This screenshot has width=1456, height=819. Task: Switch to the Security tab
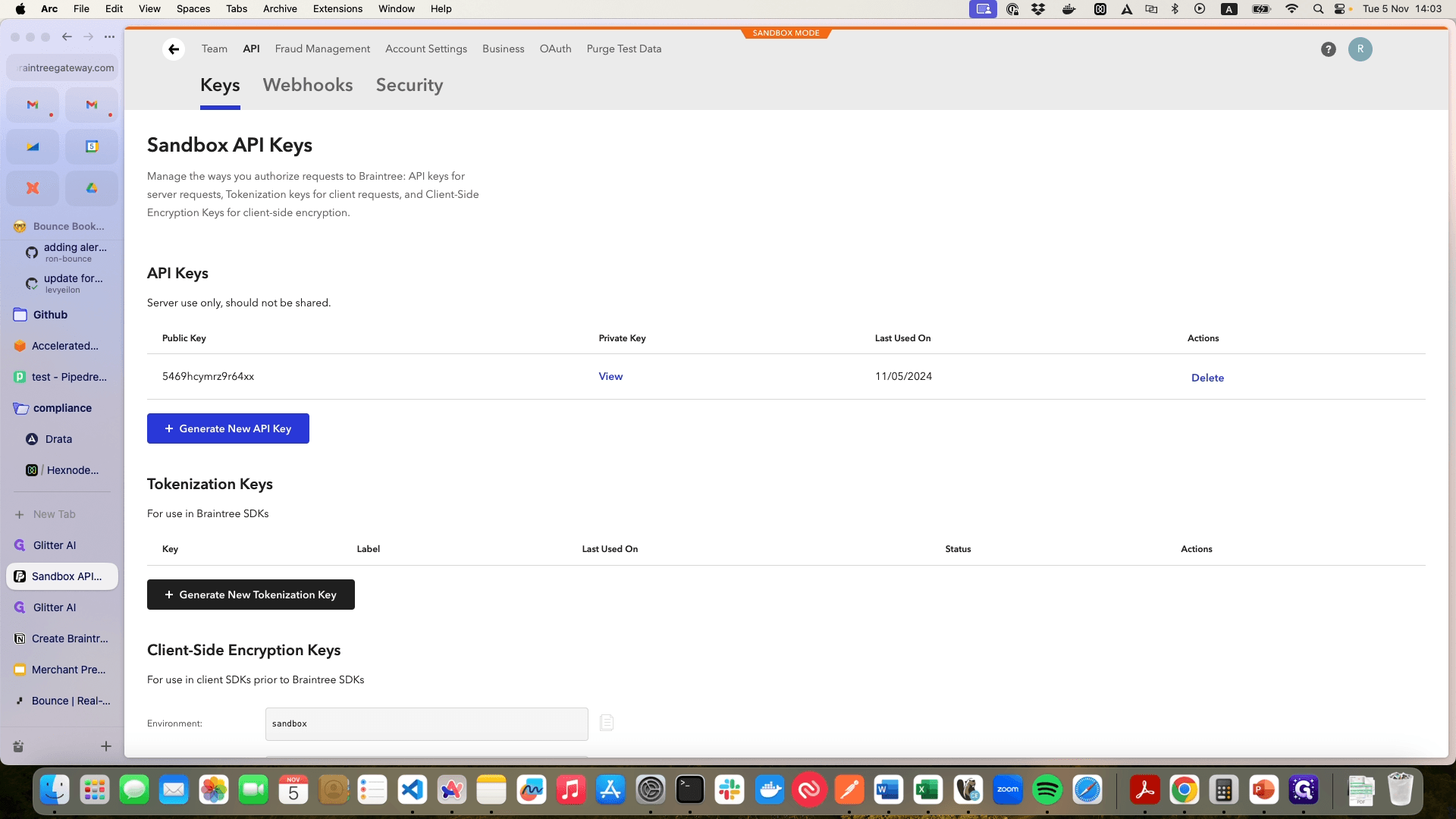[409, 85]
